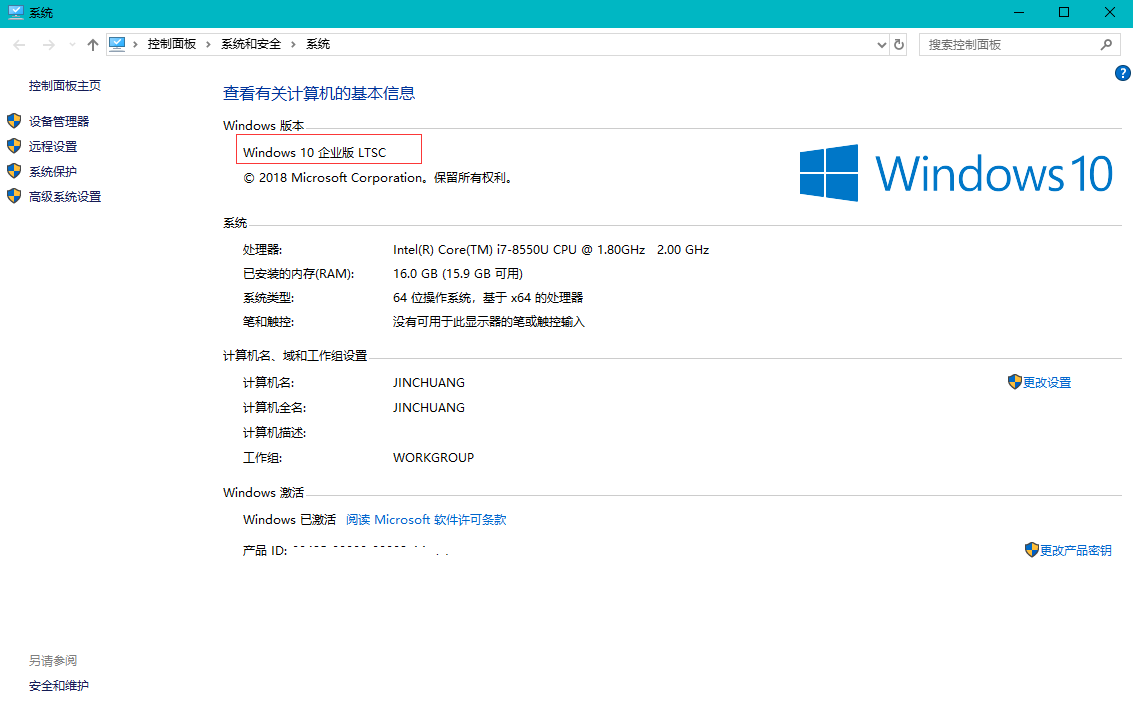Click the Windows 10 logo image
The height and width of the screenshot is (712, 1133).
956,173
